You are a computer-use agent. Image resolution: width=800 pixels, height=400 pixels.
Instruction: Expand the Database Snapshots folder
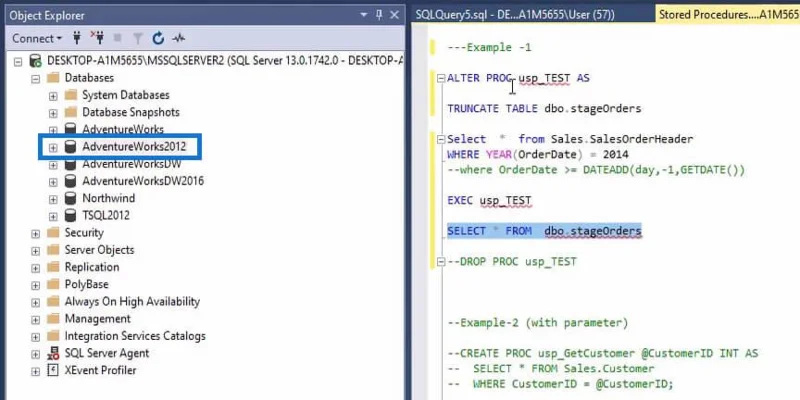(53, 113)
